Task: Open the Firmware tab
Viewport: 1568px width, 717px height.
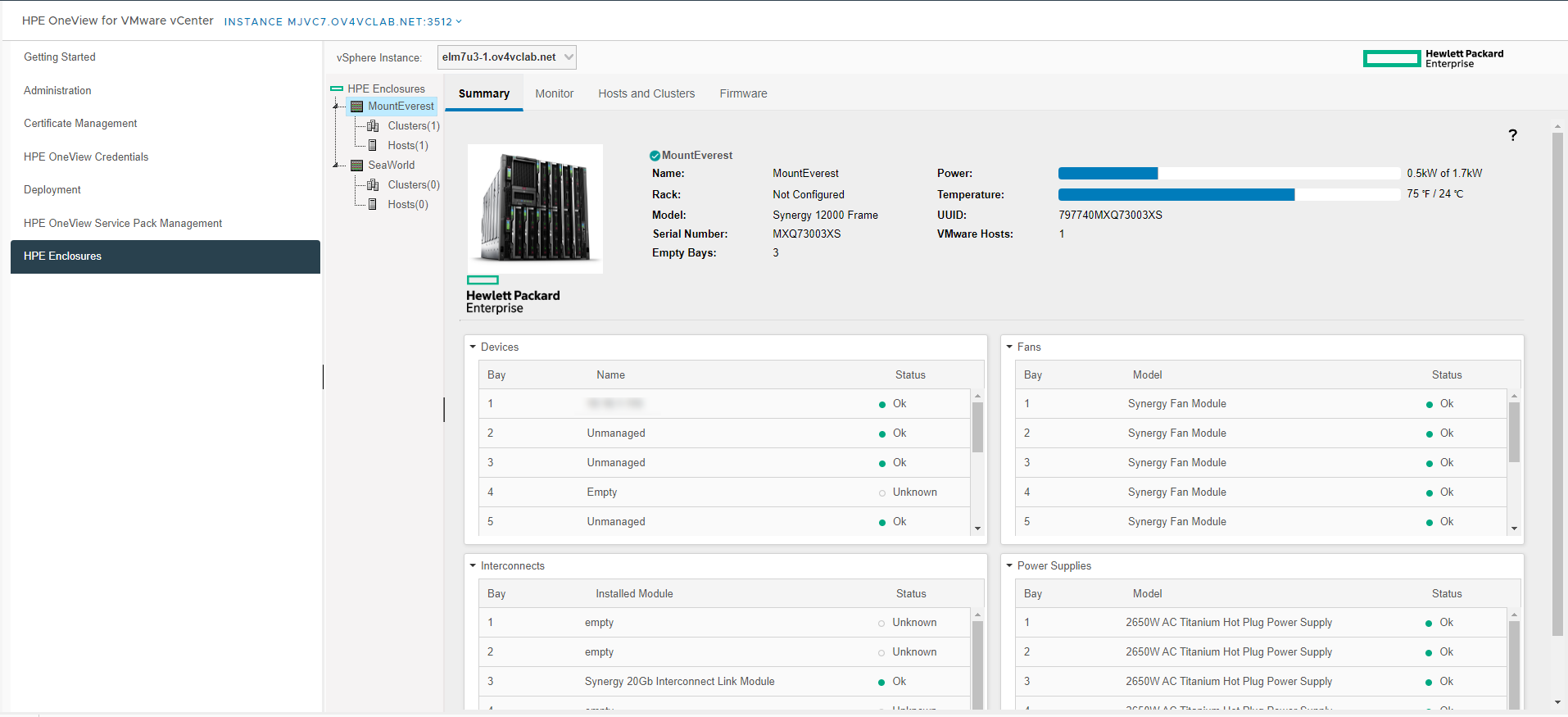Action: 744,93
